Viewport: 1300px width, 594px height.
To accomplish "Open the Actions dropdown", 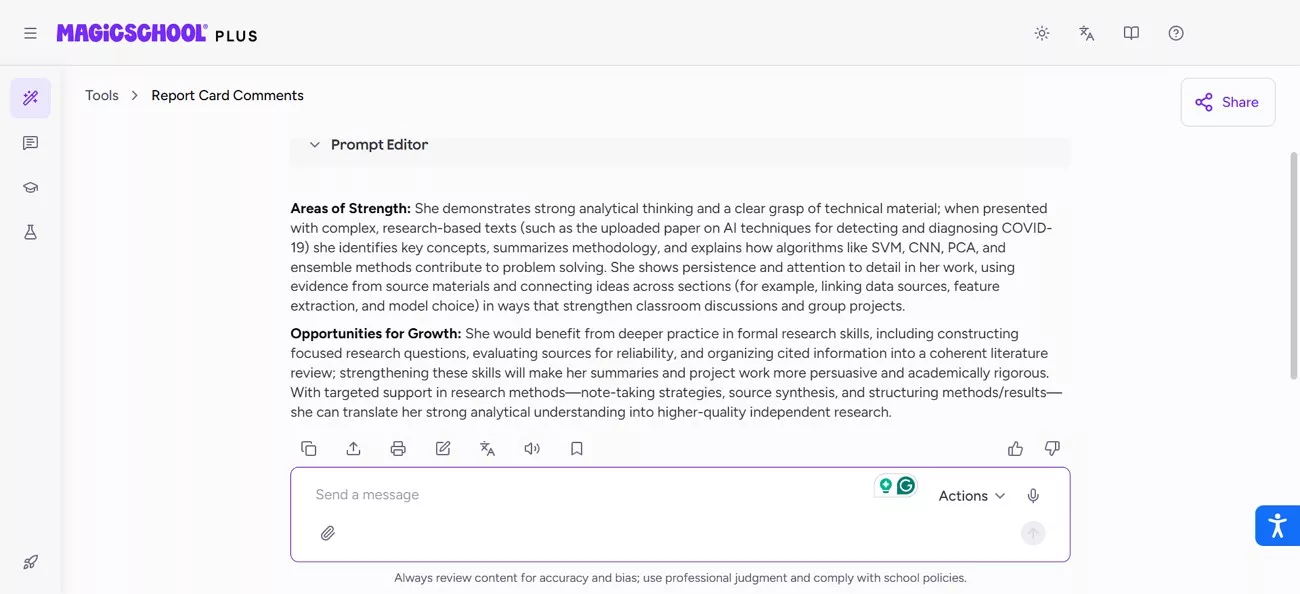I will pyautogui.click(x=971, y=496).
